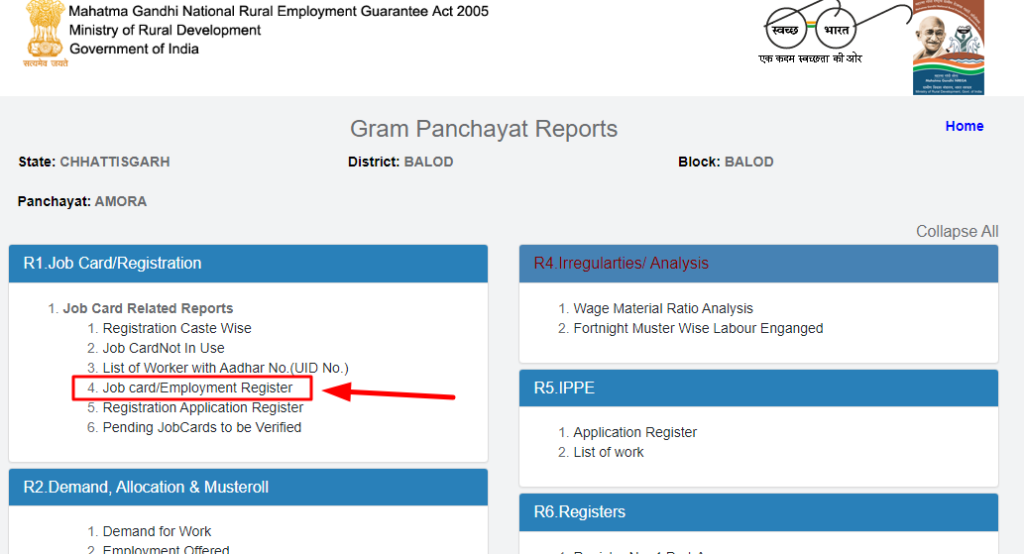Click the panchayat value AMORA
Image resolution: width=1024 pixels, height=554 pixels.
tap(121, 201)
